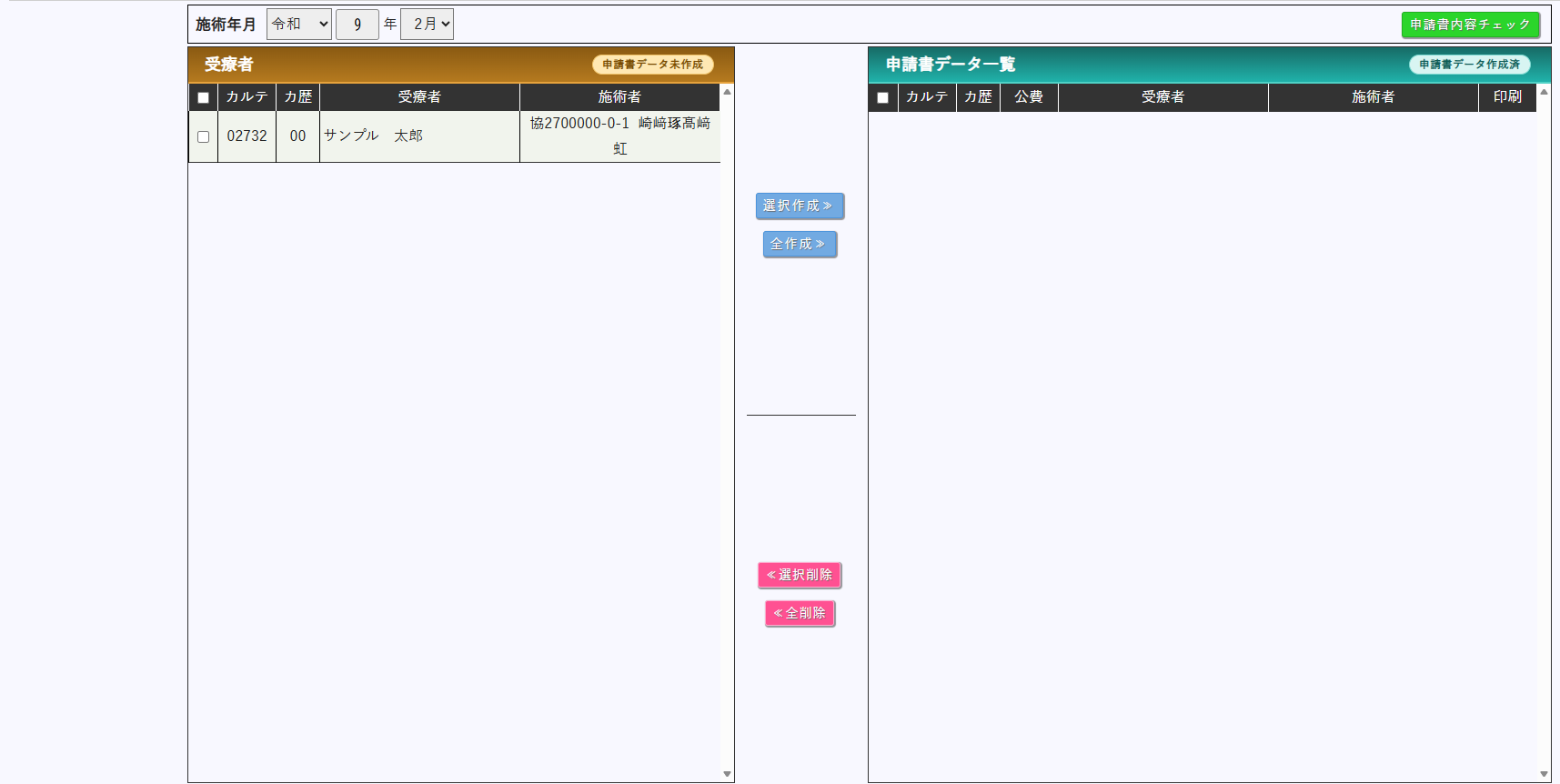Click the カ歴 column header in left table
Image resolution: width=1560 pixels, height=784 pixels.
(297, 97)
